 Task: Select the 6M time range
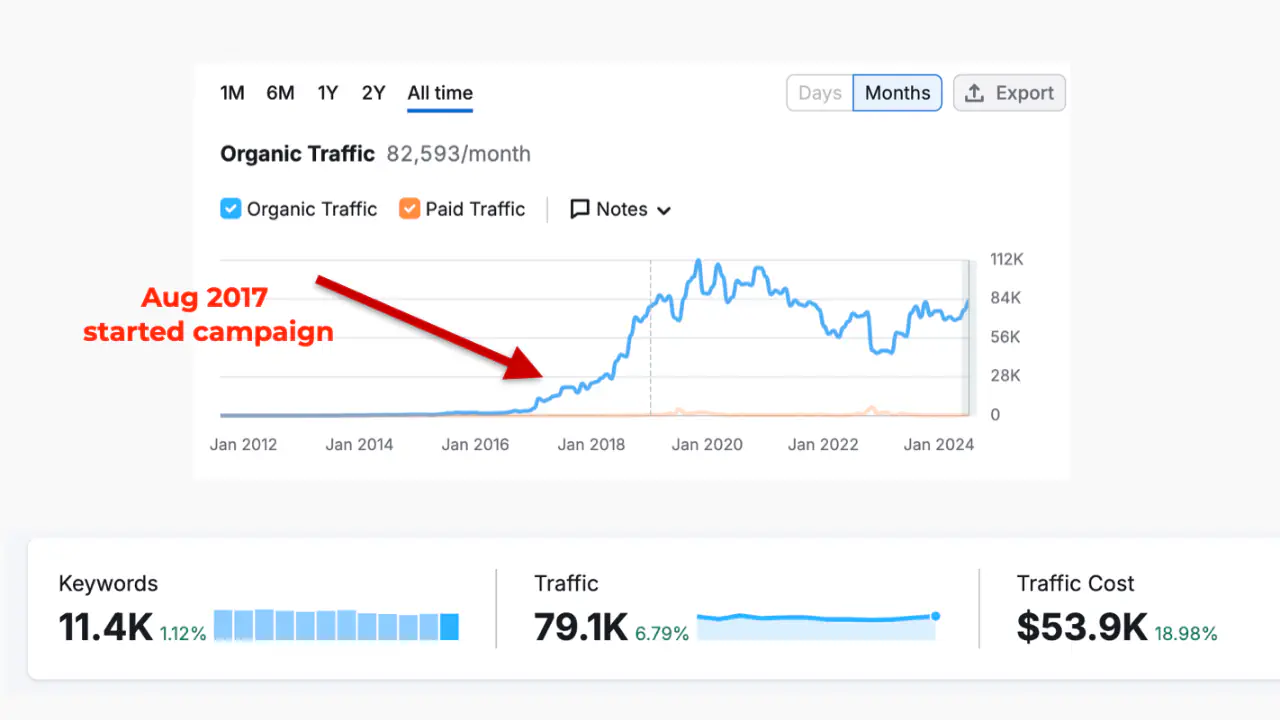coord(280,92)
